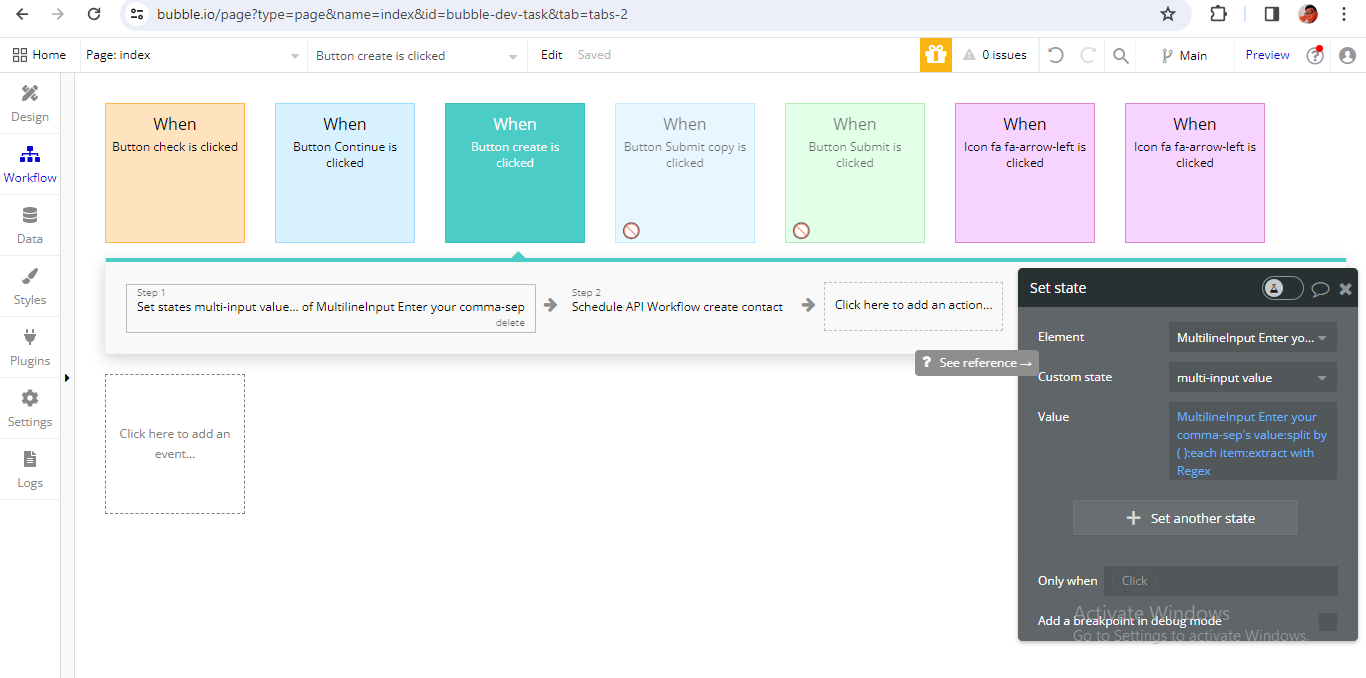Switch to the Plugins tab
The image size is (1366, 678).
(x=30, y=348)
